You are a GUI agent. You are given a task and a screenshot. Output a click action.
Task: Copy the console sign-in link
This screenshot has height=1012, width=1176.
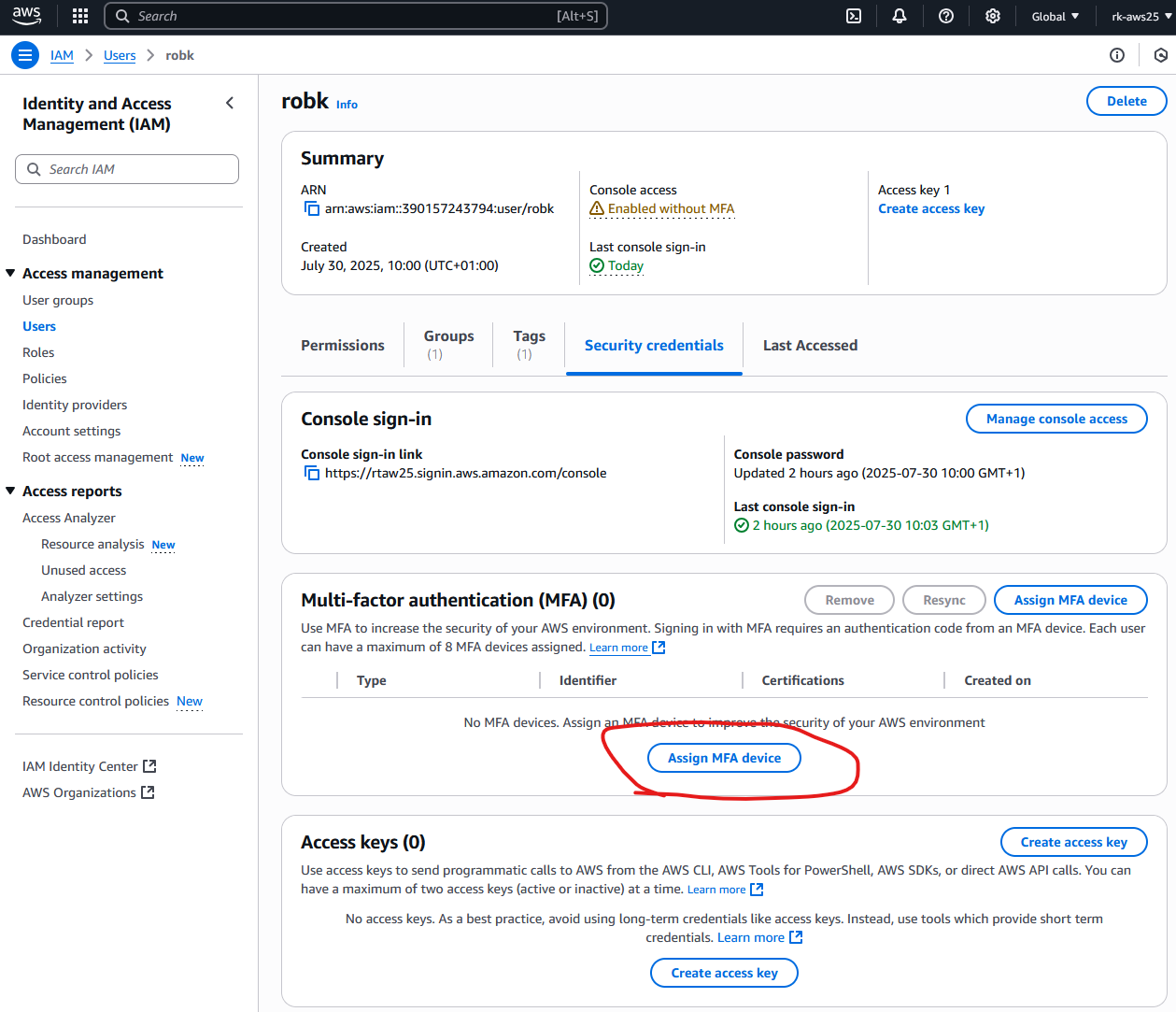[312, 473]
